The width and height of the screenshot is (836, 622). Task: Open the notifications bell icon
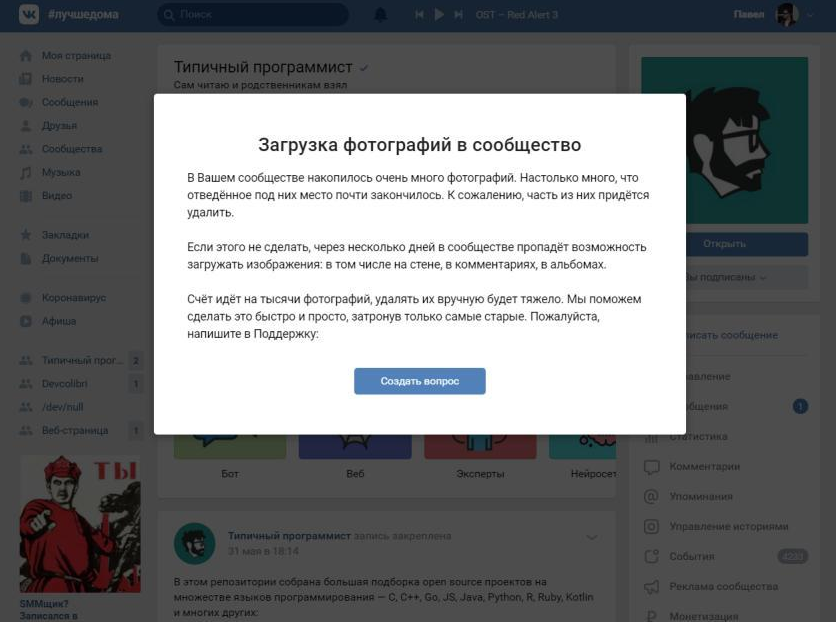click(381, 14)
